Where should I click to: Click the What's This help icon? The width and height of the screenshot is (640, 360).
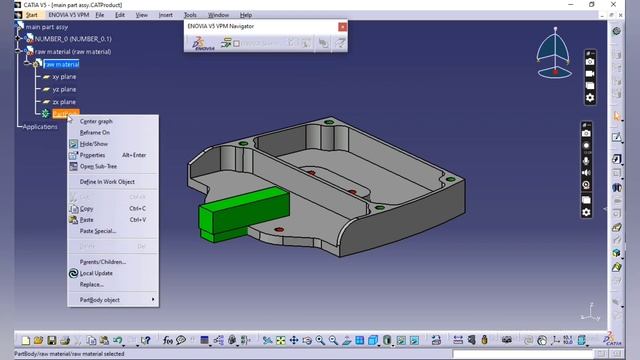coord(145,340)
